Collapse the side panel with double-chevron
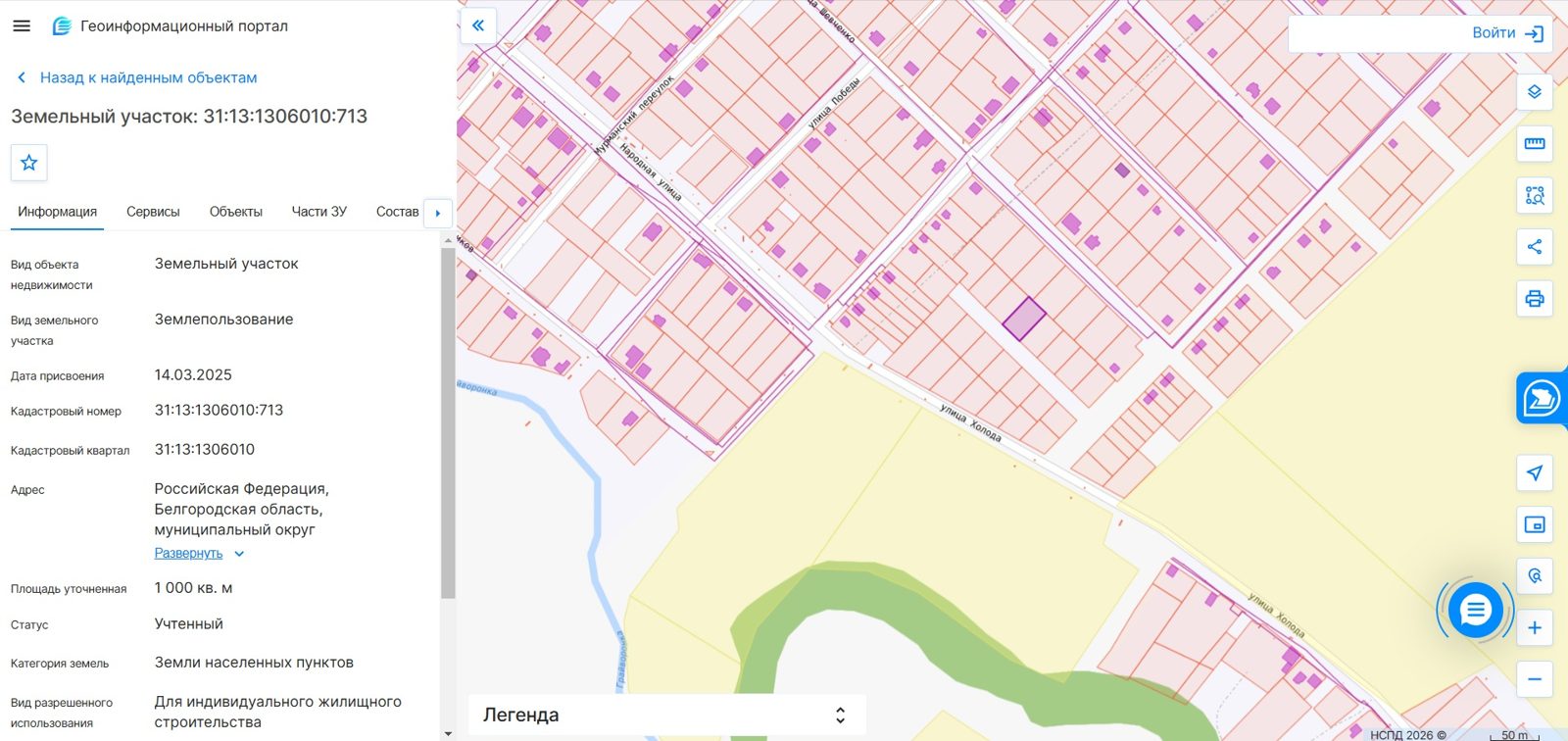 tap(478, 25)
